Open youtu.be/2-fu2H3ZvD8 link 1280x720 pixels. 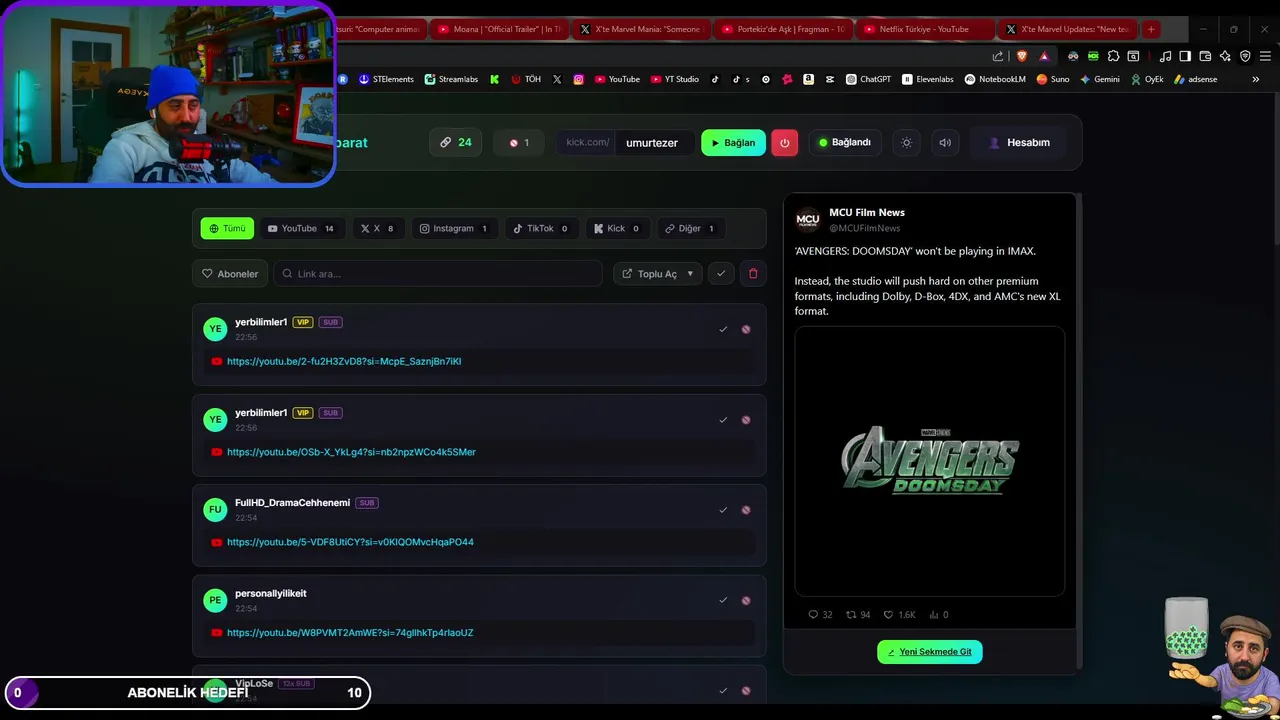pyautogui.click(x=344, y=361)
